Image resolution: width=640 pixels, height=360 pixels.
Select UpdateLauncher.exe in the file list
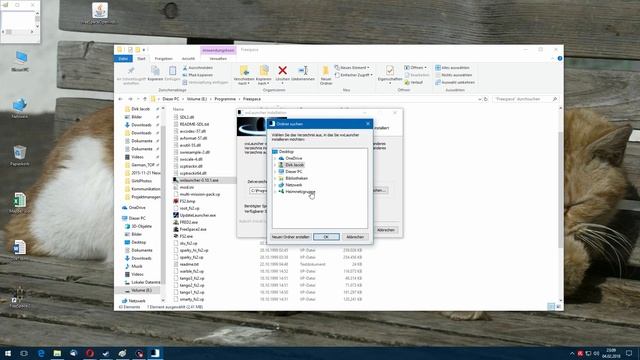click(197, 215)
